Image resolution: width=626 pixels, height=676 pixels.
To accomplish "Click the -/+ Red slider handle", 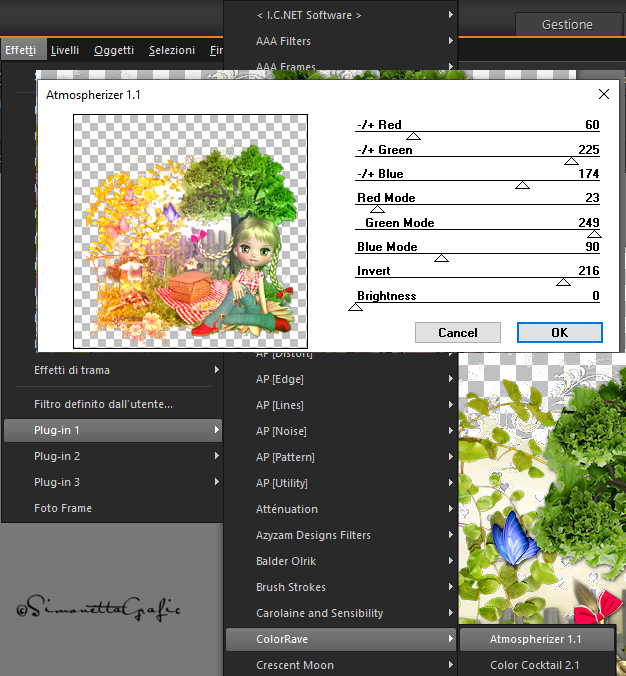I will click(x=413, y=136).
